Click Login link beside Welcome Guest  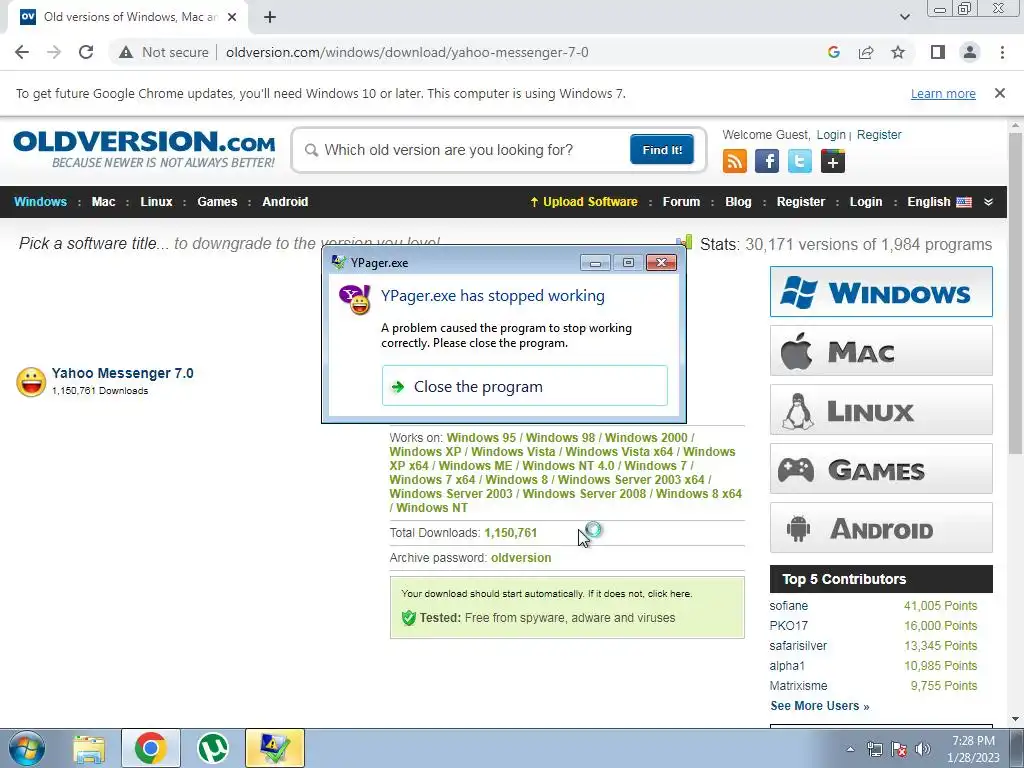[x=831, y=135]
